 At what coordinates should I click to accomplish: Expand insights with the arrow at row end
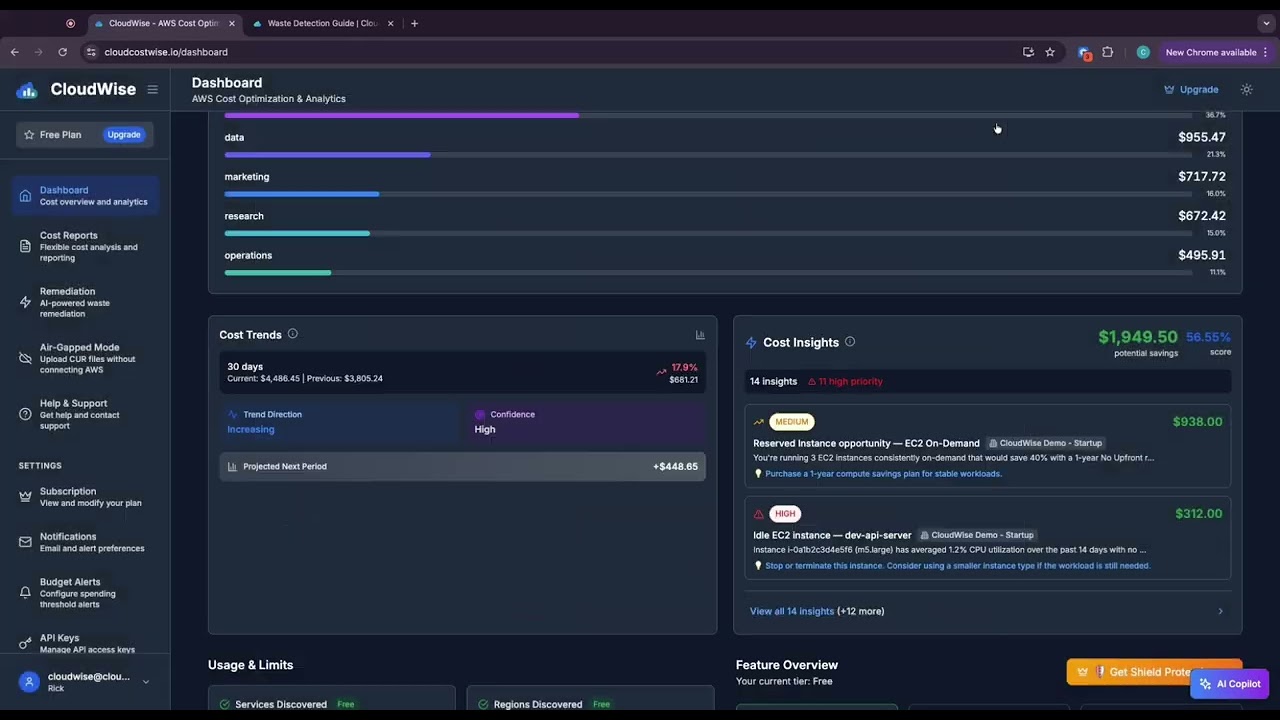pos(1220,611)
